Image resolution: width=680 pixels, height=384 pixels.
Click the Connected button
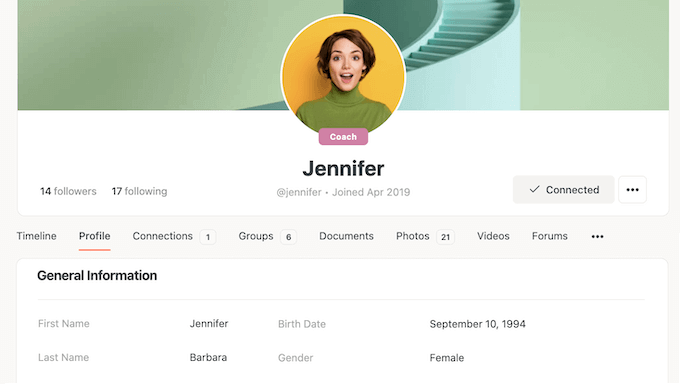click(563, 190)
